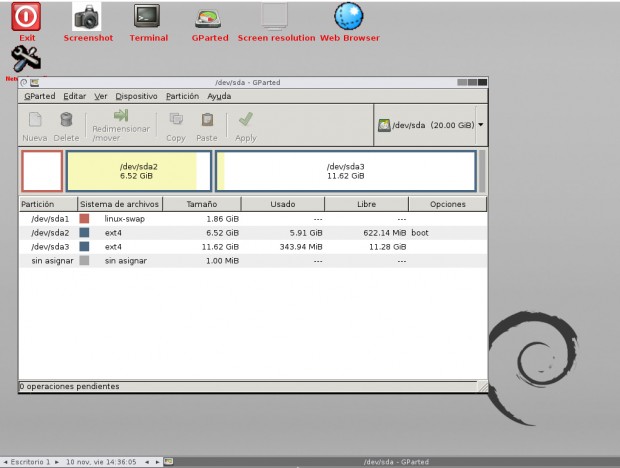Open the Partición menu
The image size is (620, 468).
pos(182,96)
